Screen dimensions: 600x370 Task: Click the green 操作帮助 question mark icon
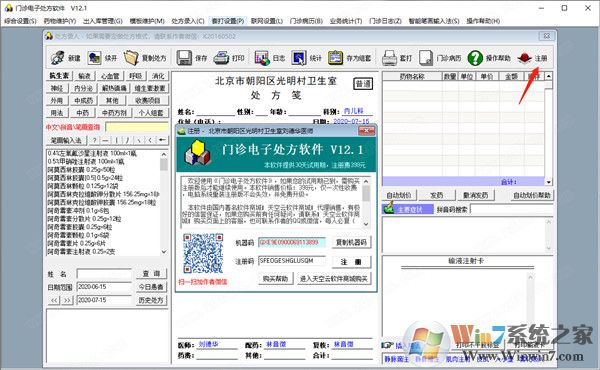pos(475,58)
